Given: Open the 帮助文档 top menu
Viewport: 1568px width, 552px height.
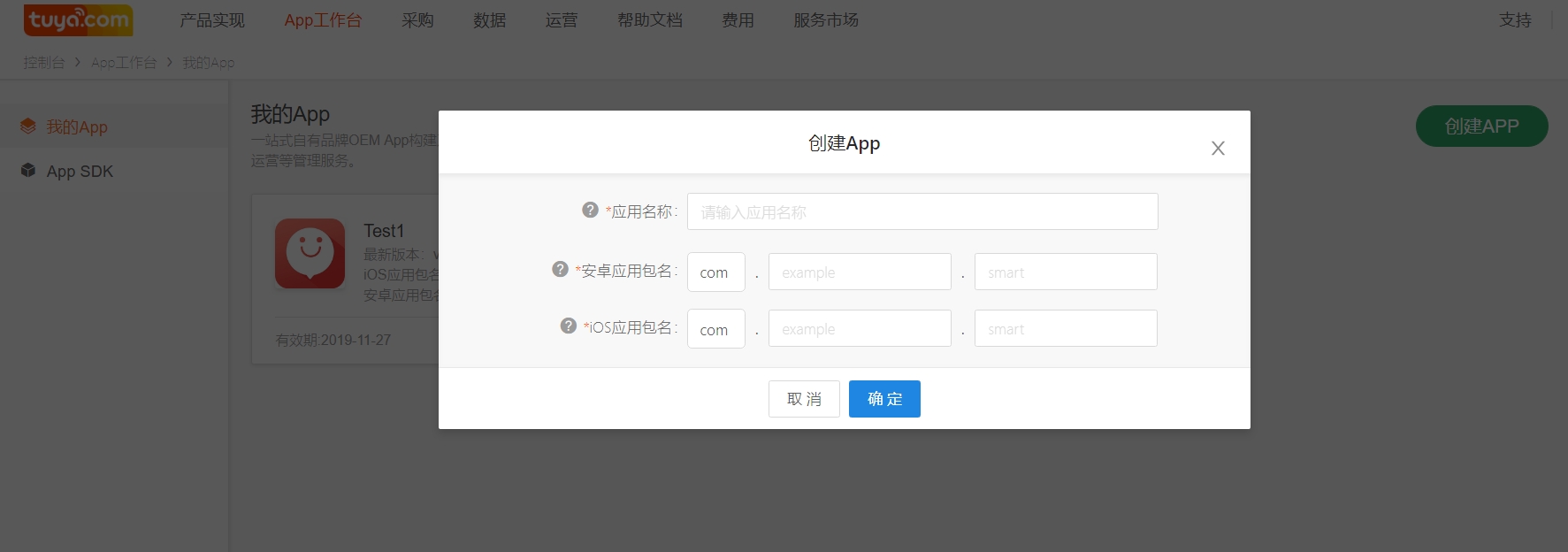Looking at the screenshot, I should (650, 20).
